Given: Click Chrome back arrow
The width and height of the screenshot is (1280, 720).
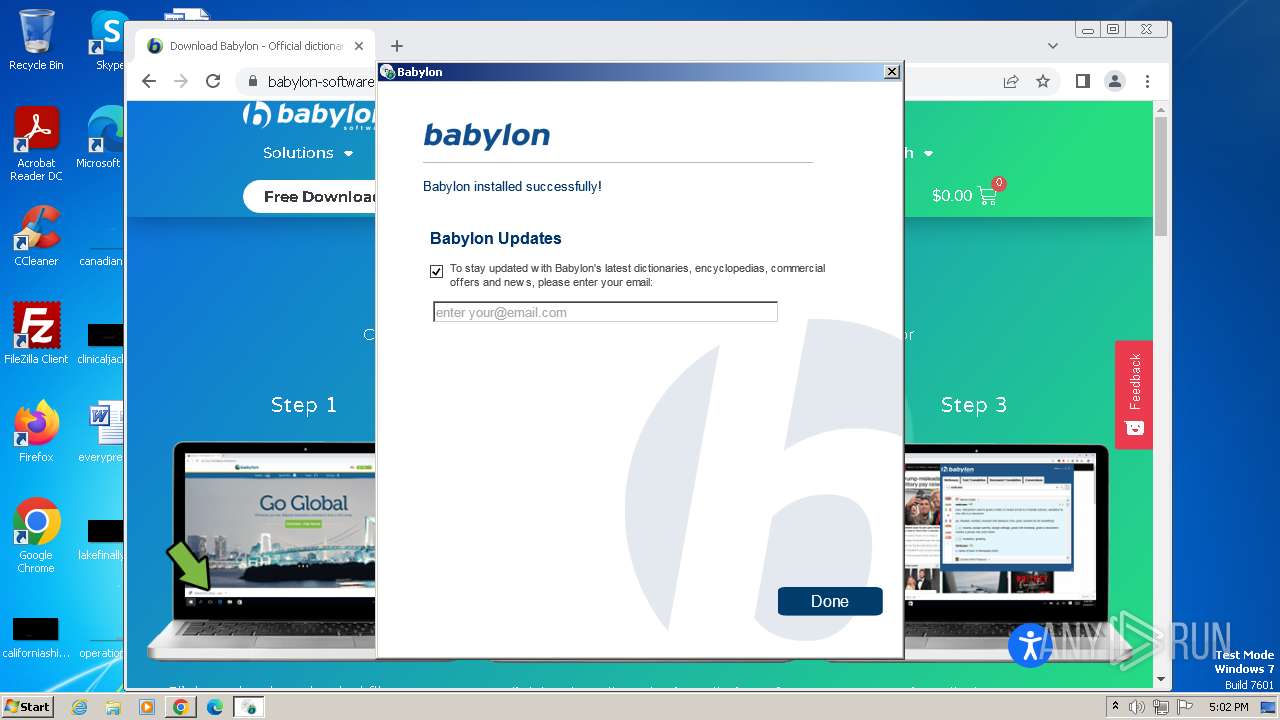Looking at the screenshot, I should 149,81.
